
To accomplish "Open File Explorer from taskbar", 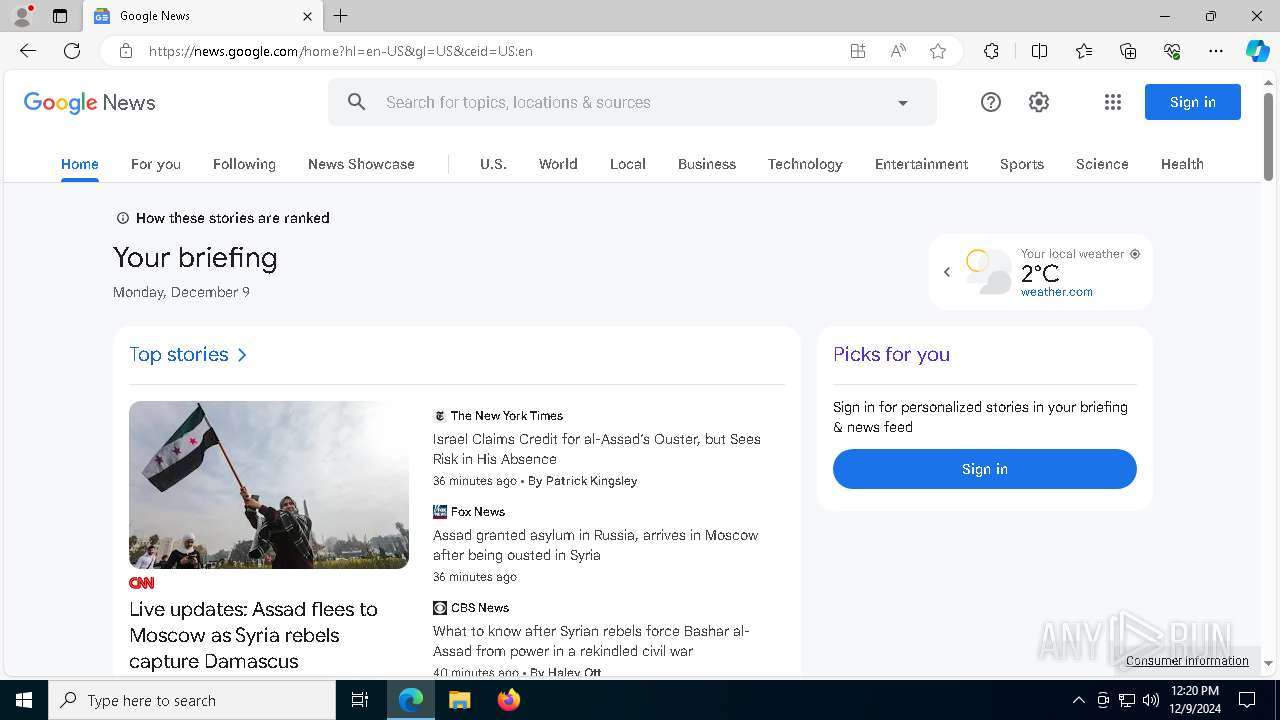I will (x=459, y=700).
